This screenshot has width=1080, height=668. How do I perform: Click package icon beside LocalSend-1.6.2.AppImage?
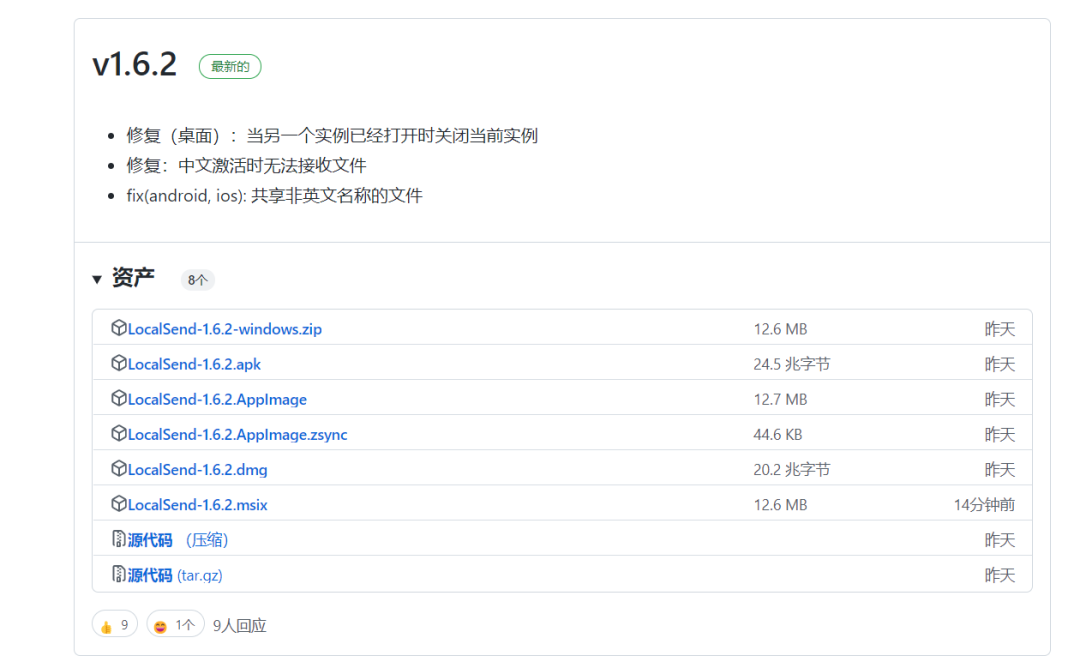(x=119, y=398)
